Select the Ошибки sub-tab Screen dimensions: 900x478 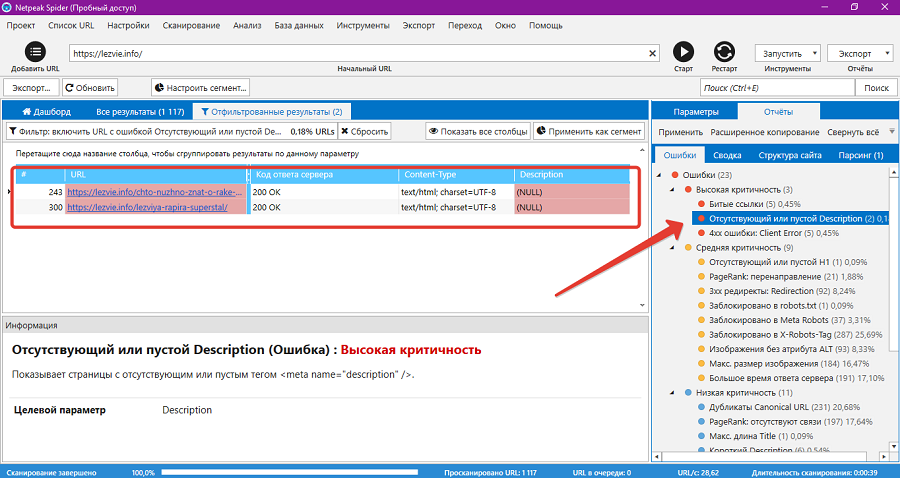pyautogui.click(x=680, y=155)
